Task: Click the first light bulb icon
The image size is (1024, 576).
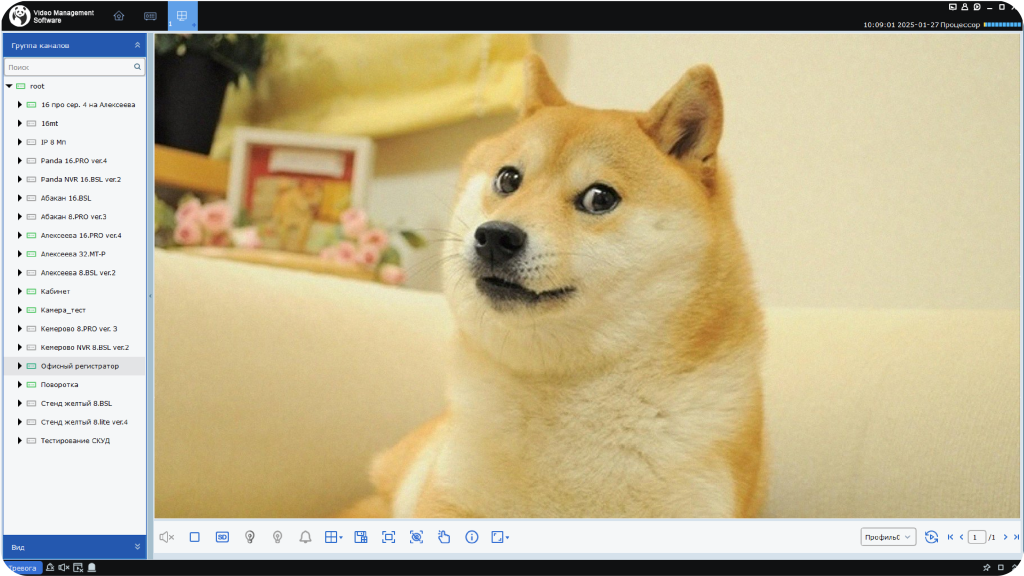Action: coord(249,537)
